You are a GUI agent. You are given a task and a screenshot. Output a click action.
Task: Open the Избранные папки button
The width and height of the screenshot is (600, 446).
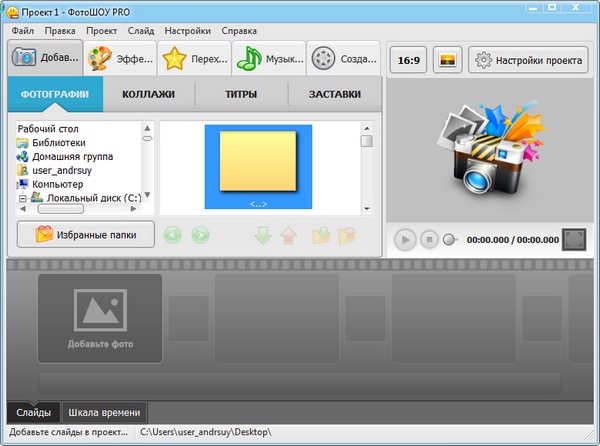tap(87, 235)
